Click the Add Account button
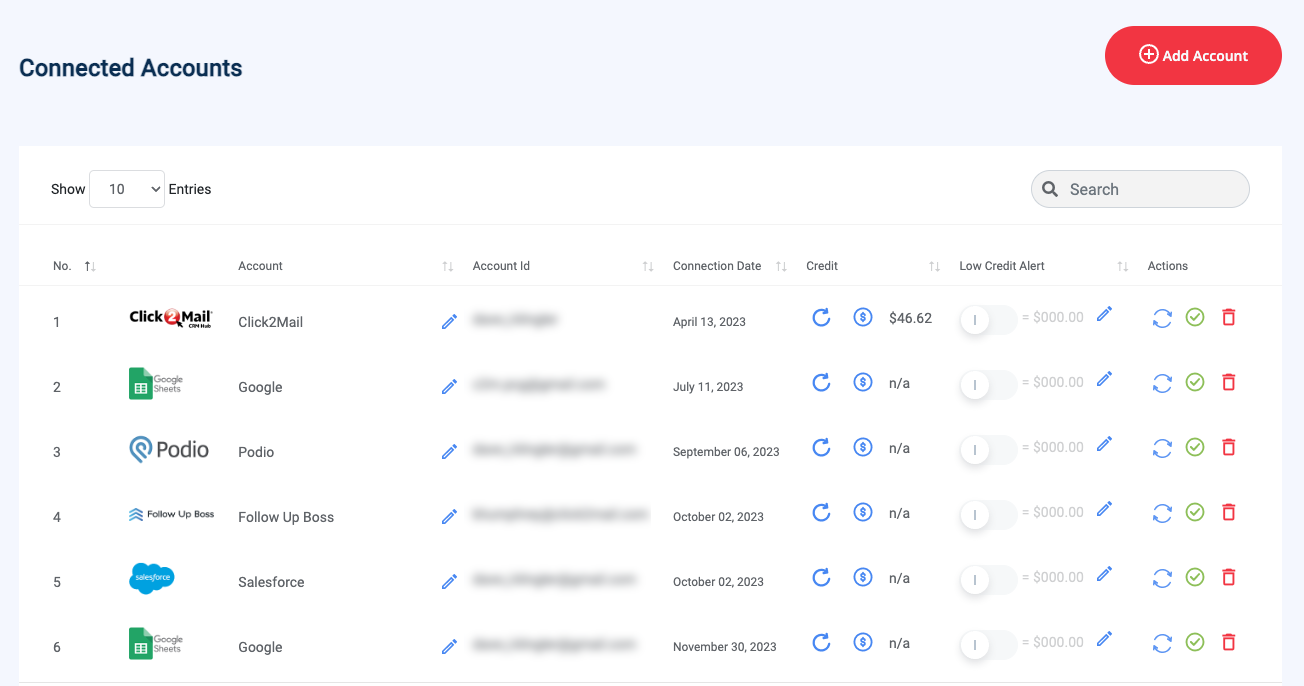1304x686 pixels. coord(1192,56)
